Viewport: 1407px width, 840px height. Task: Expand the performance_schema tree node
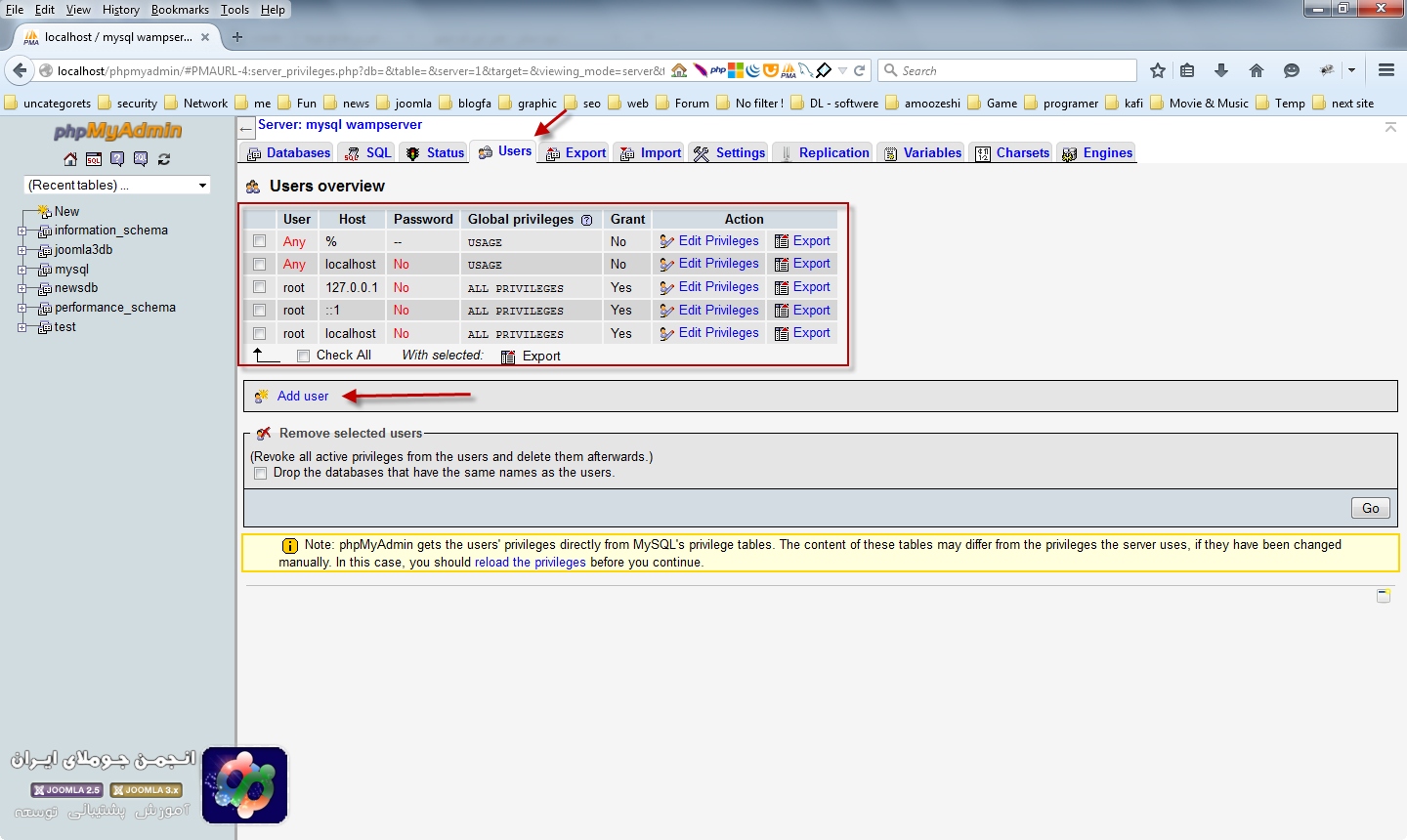point(21,308)
